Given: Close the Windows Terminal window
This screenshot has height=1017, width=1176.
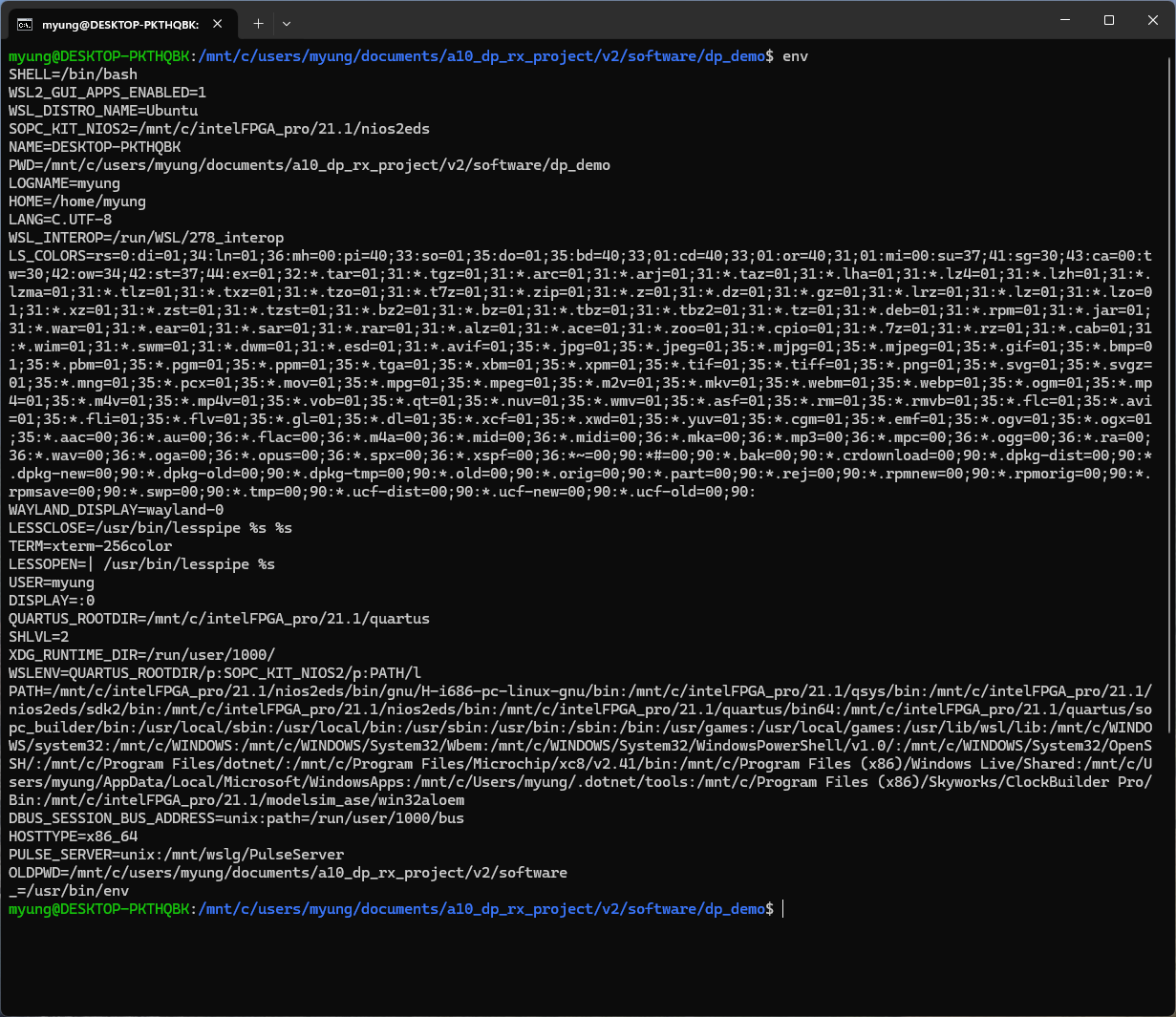Looking at the screenshot, I should (x=1153, y=20).
